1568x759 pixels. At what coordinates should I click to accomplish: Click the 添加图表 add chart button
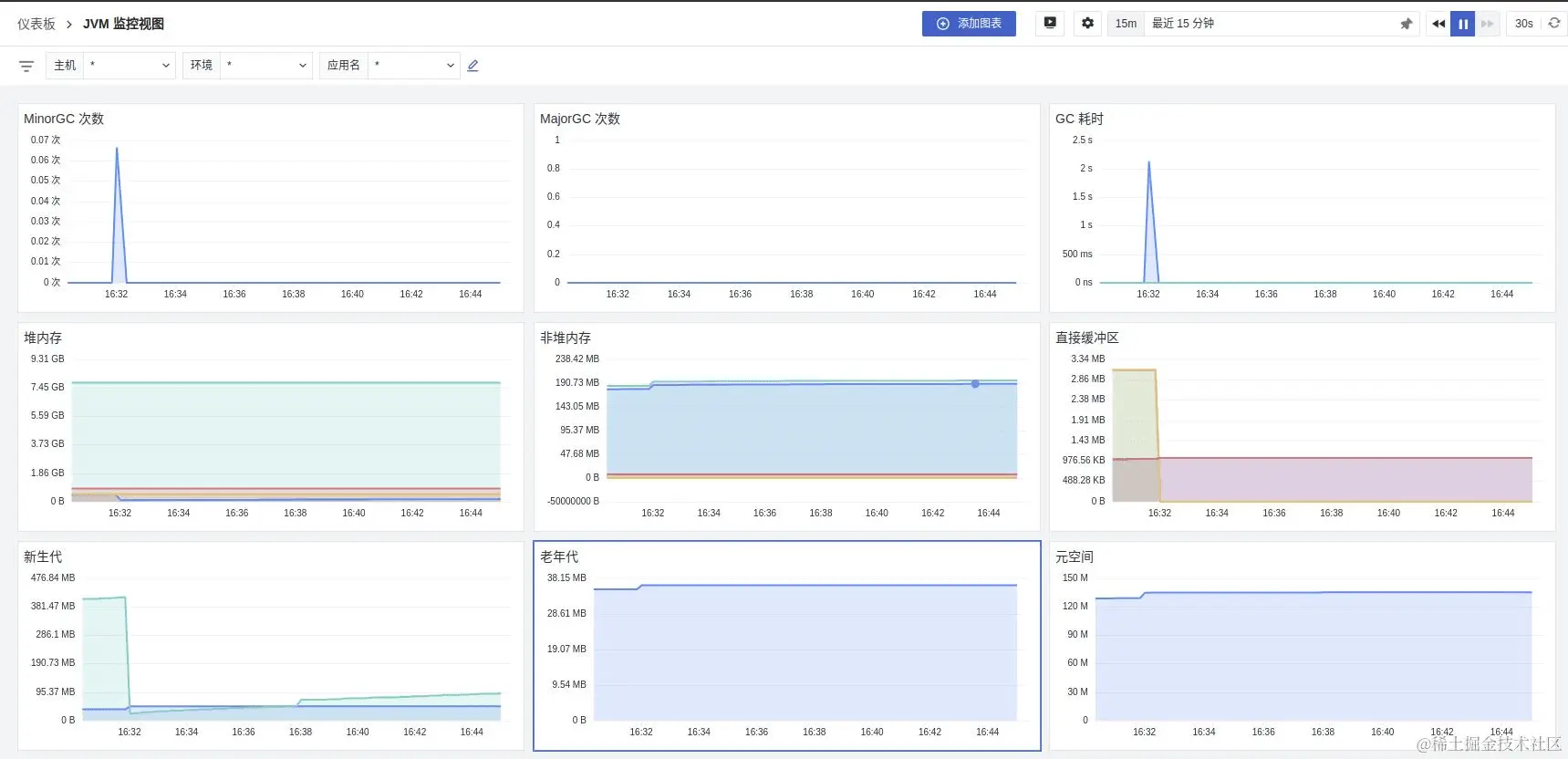tap(969, 24)
